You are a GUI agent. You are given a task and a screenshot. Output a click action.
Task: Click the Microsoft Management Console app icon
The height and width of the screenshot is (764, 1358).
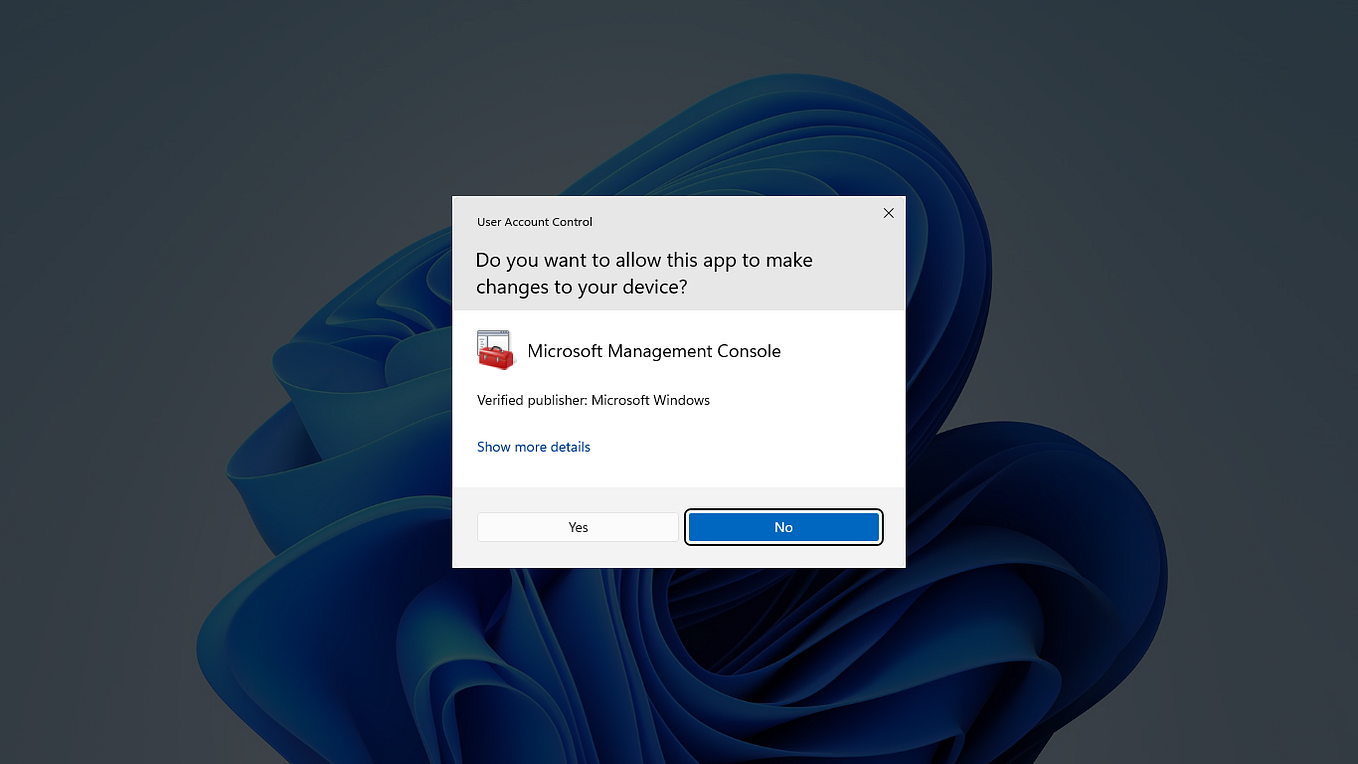coord(496,350)
